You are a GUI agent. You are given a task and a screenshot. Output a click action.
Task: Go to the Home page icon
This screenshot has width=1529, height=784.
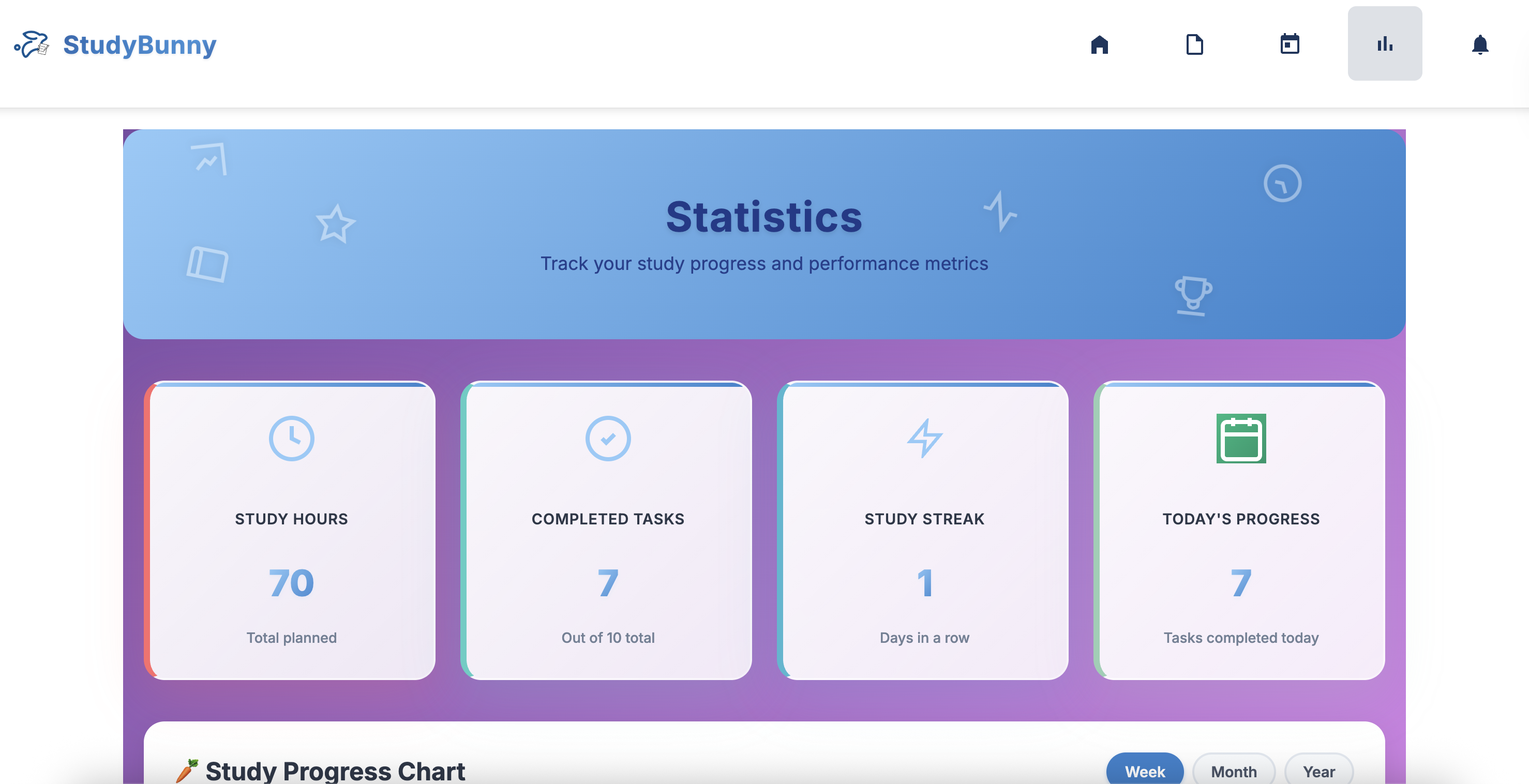pyautogui.click(x=1099, y=44)
